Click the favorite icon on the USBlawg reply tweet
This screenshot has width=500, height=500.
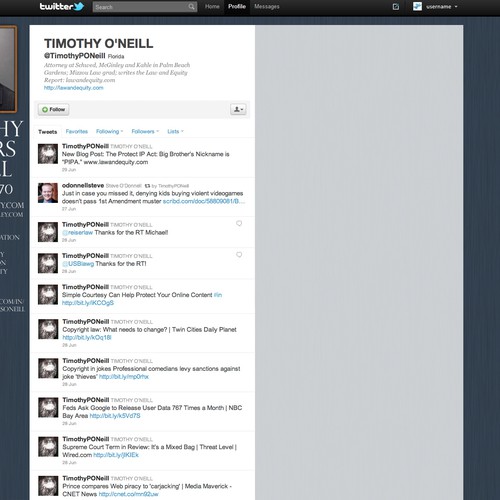pos(239,255)
